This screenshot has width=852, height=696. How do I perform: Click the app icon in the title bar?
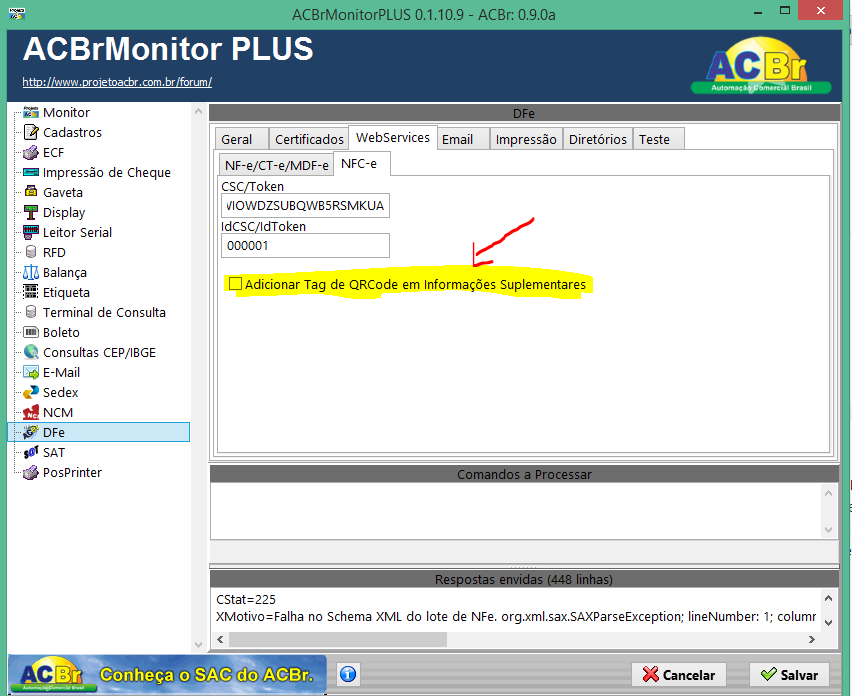(x=17, y=12)
